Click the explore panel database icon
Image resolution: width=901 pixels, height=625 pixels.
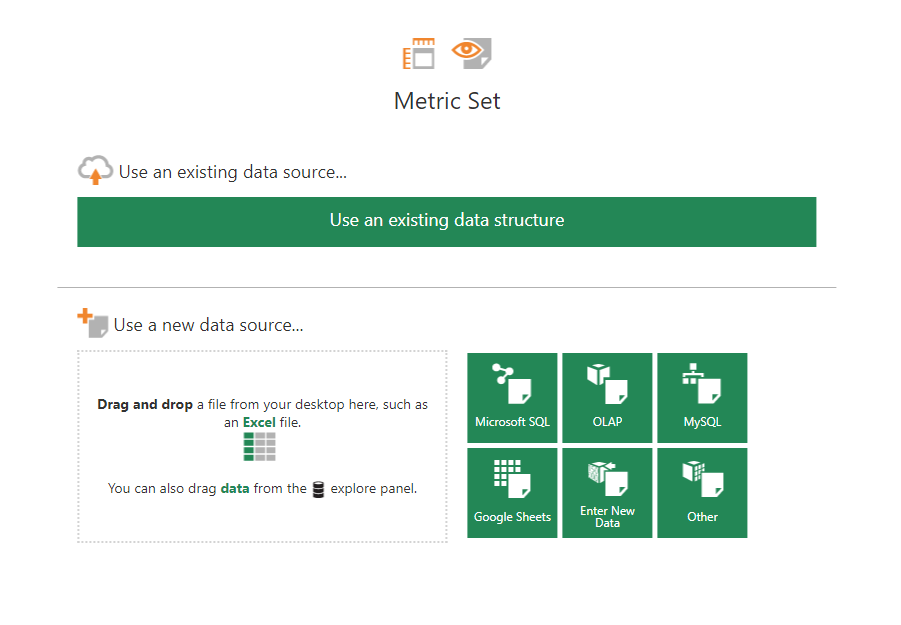pyautogui.click(x=318, y=489)
